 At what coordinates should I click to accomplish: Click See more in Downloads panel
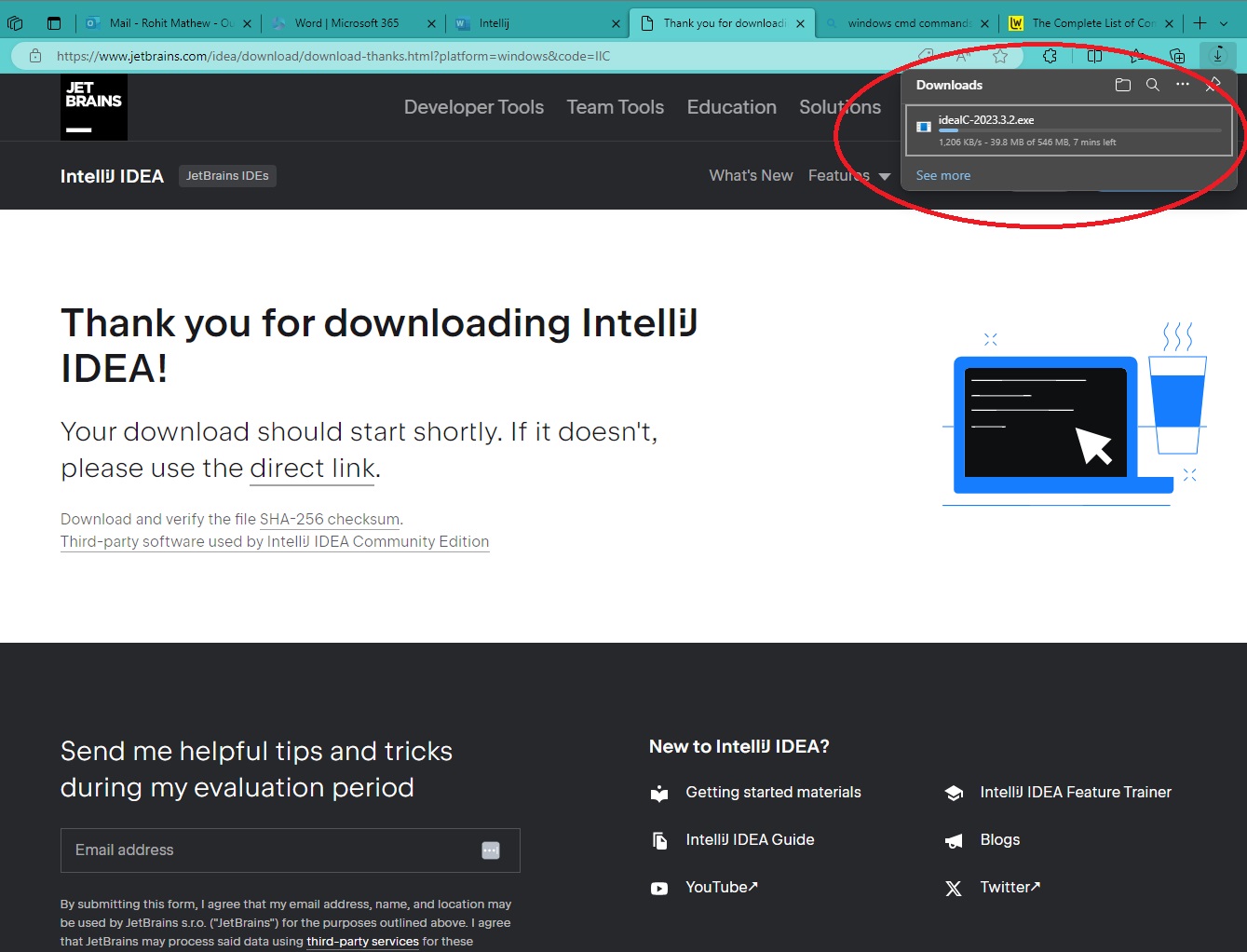click(x=943, y=175)
